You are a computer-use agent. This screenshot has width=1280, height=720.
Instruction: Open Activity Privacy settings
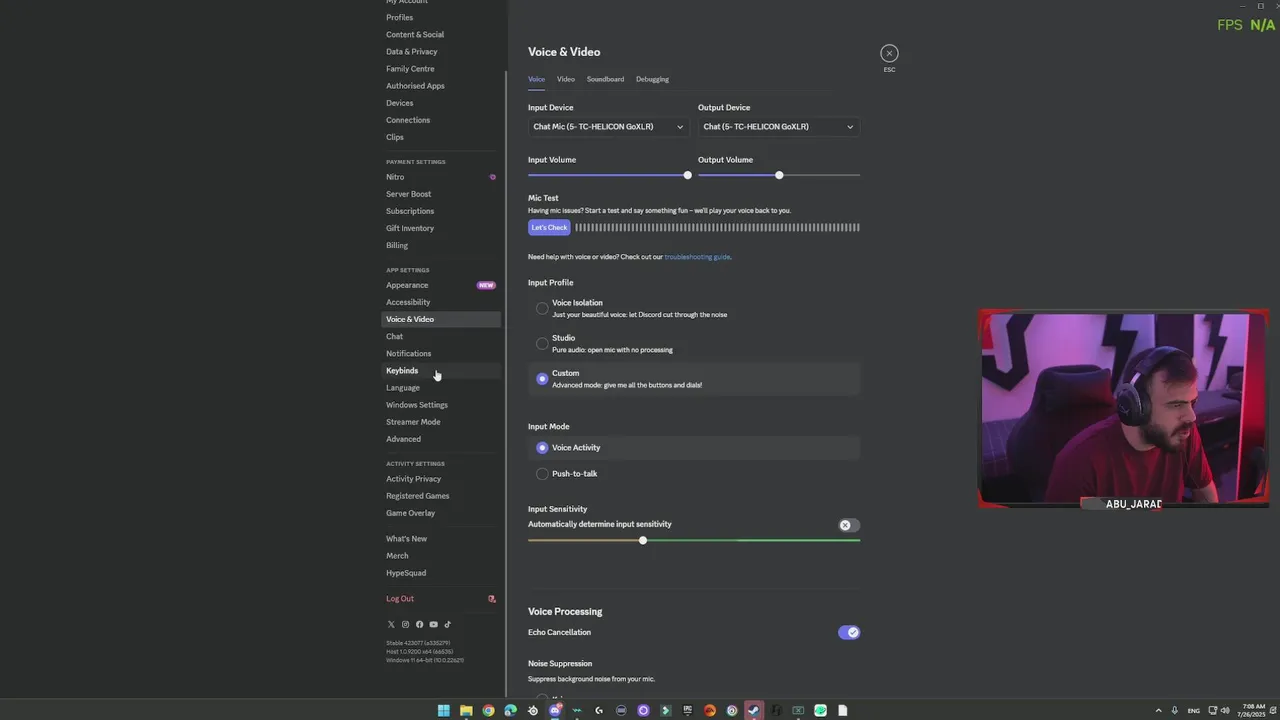441,479
